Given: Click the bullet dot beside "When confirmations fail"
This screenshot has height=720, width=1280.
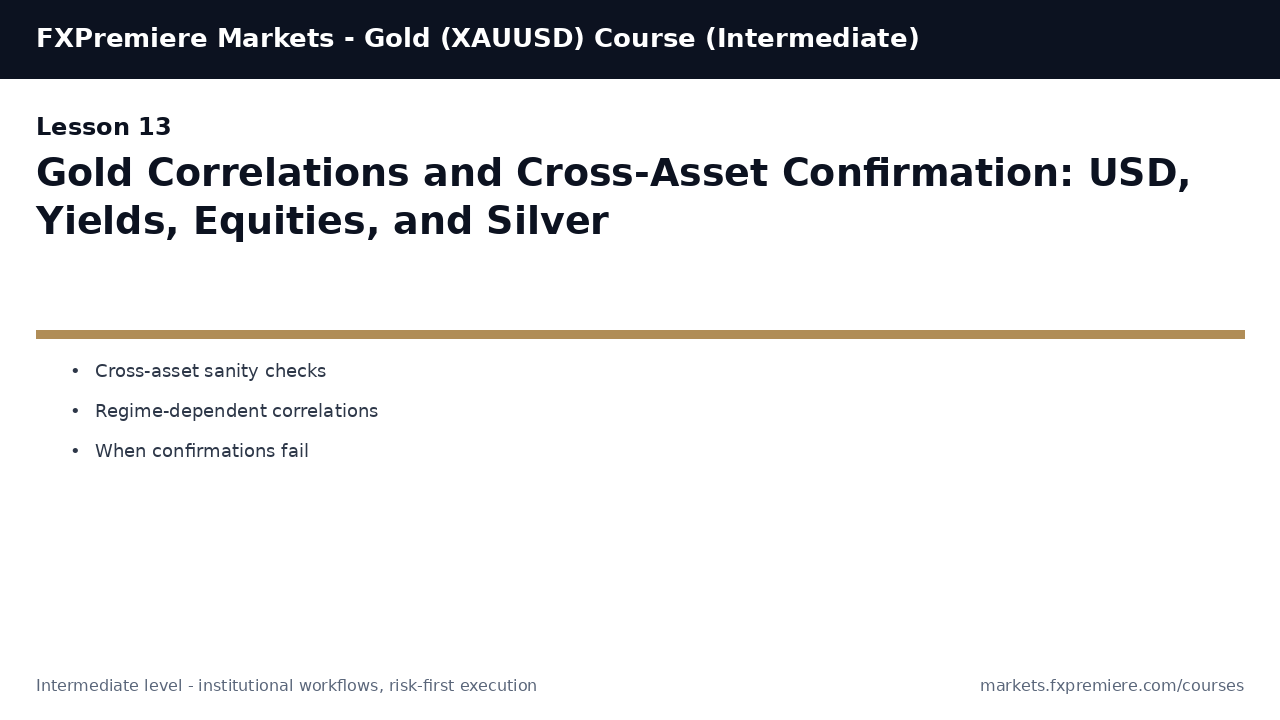Looking at the screenshot, I should pos(75,452).
